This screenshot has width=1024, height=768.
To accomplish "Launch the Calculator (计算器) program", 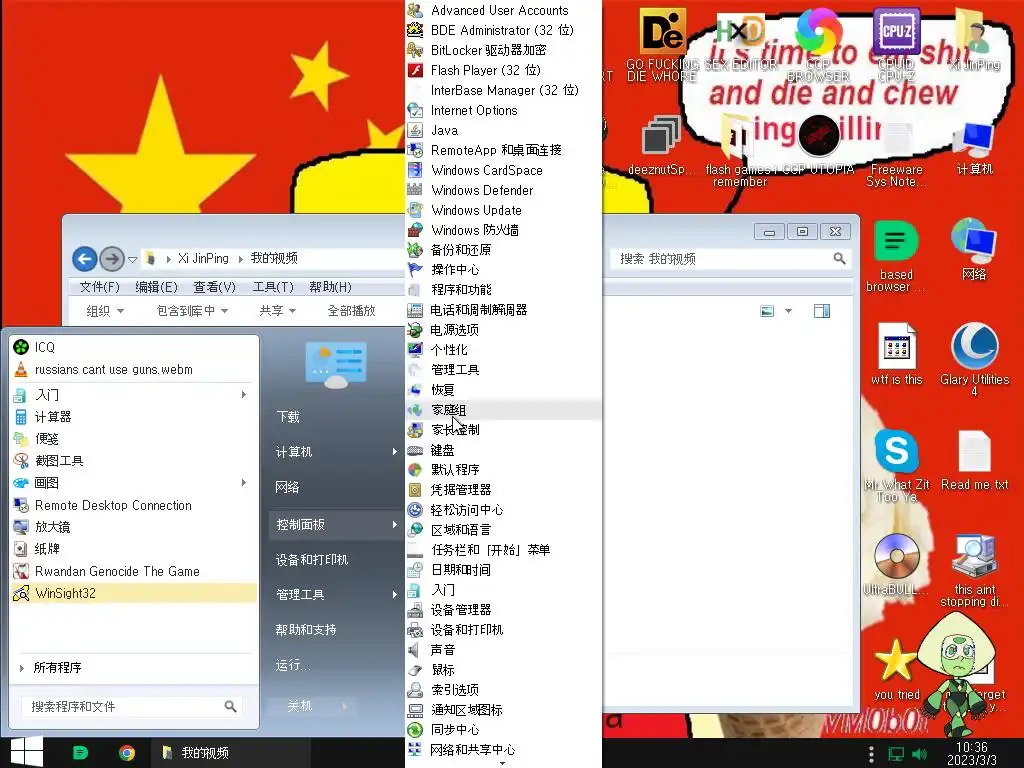I will click(x=134, y=417).
